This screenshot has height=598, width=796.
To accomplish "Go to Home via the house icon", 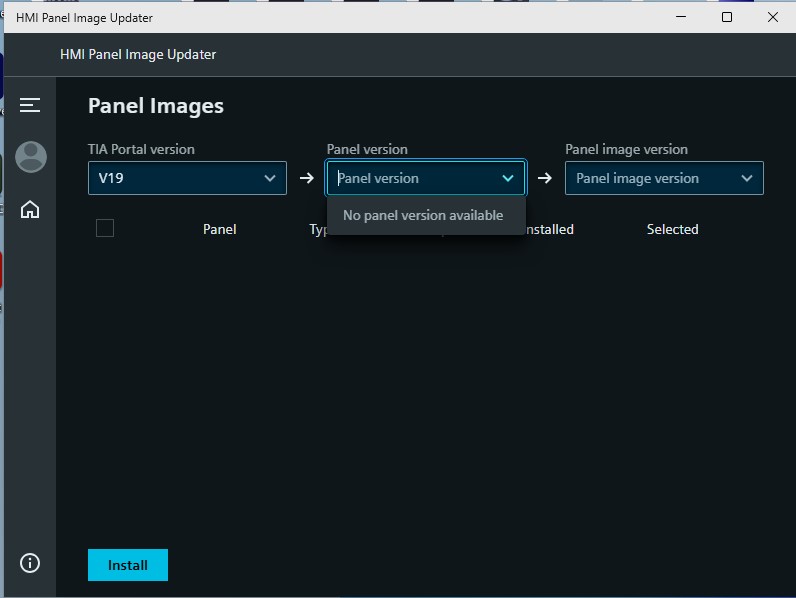I will pyautogui.click(x=30, y=209).
